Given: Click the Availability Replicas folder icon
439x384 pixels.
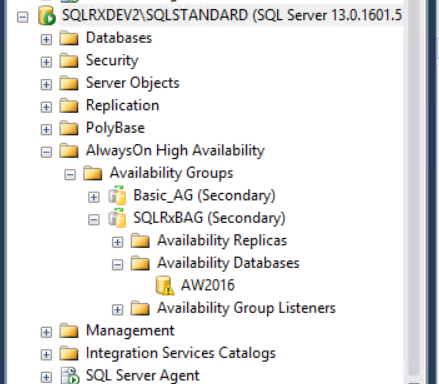Looking at the screenshot, I should click(140, 241).
